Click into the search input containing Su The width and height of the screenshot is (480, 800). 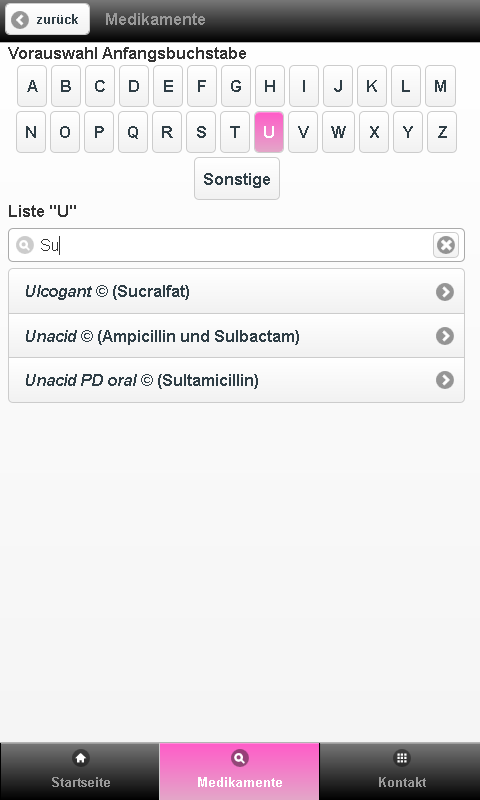(237, 245)
